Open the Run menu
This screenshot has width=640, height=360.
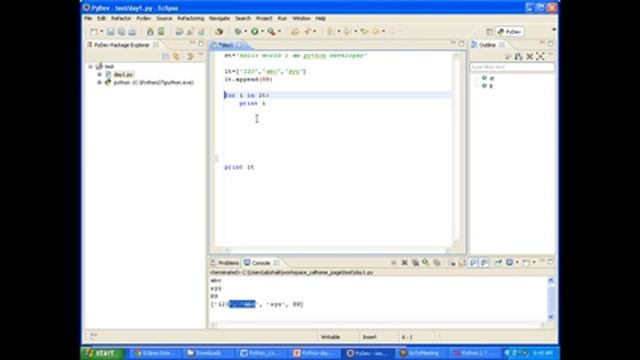click(x=282, y=18)
